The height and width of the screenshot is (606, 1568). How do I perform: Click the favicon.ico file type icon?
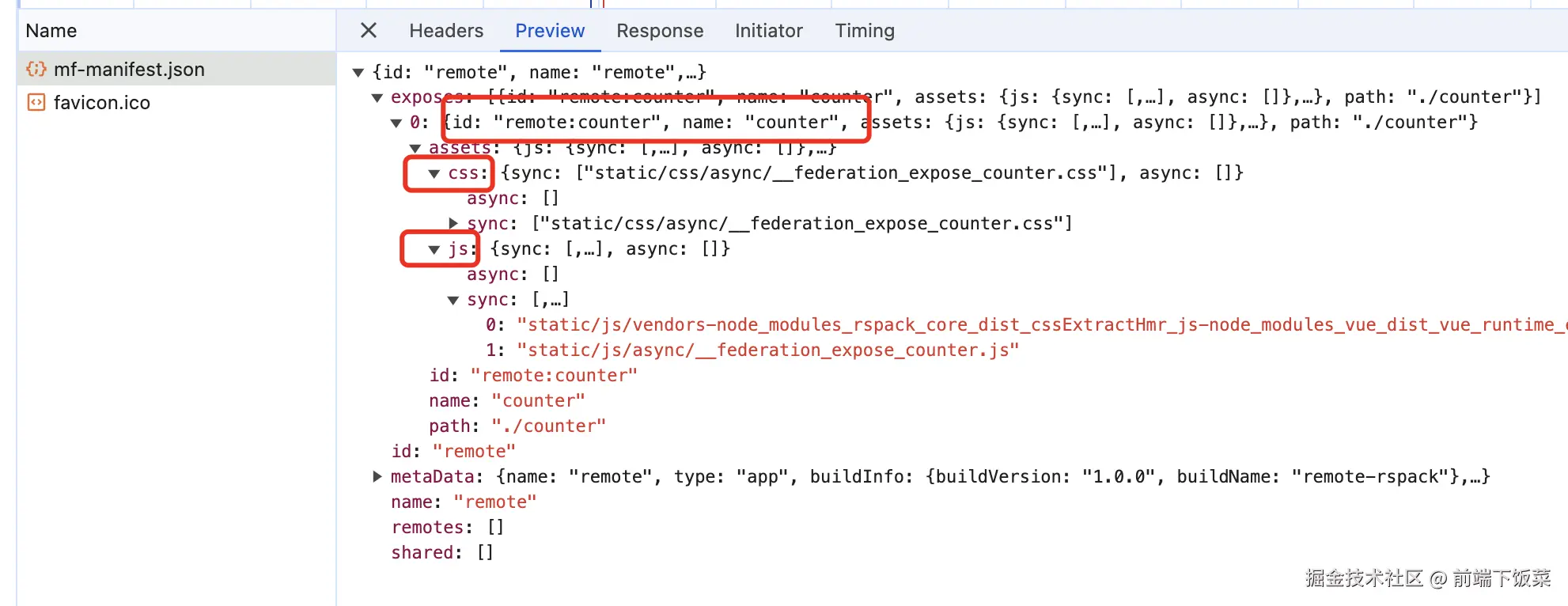(36, 103)
